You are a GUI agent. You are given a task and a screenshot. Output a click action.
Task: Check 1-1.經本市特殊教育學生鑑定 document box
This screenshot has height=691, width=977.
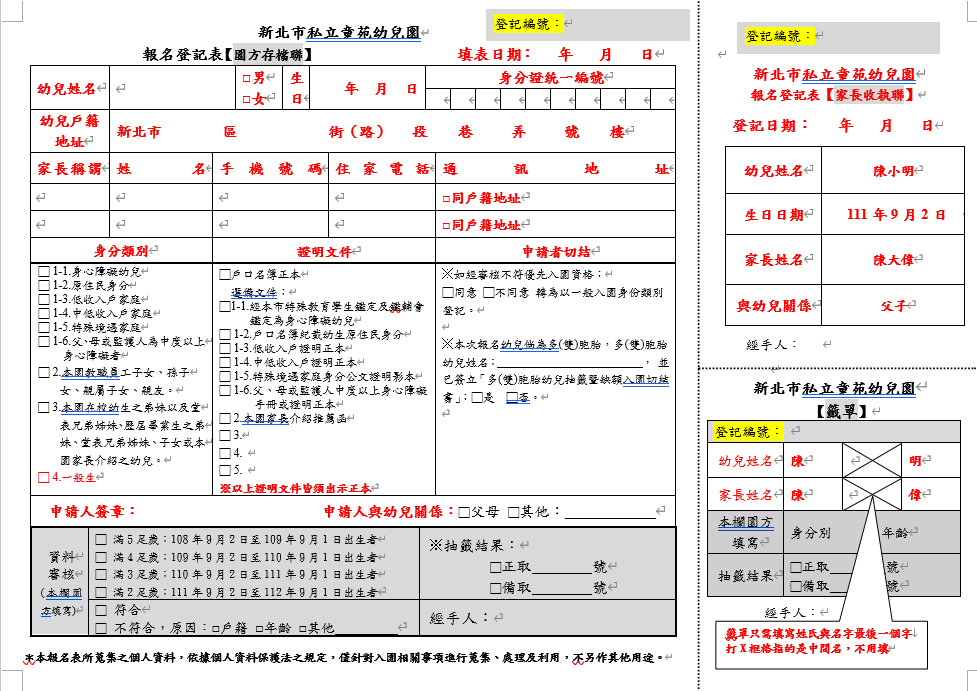(225, 307)
